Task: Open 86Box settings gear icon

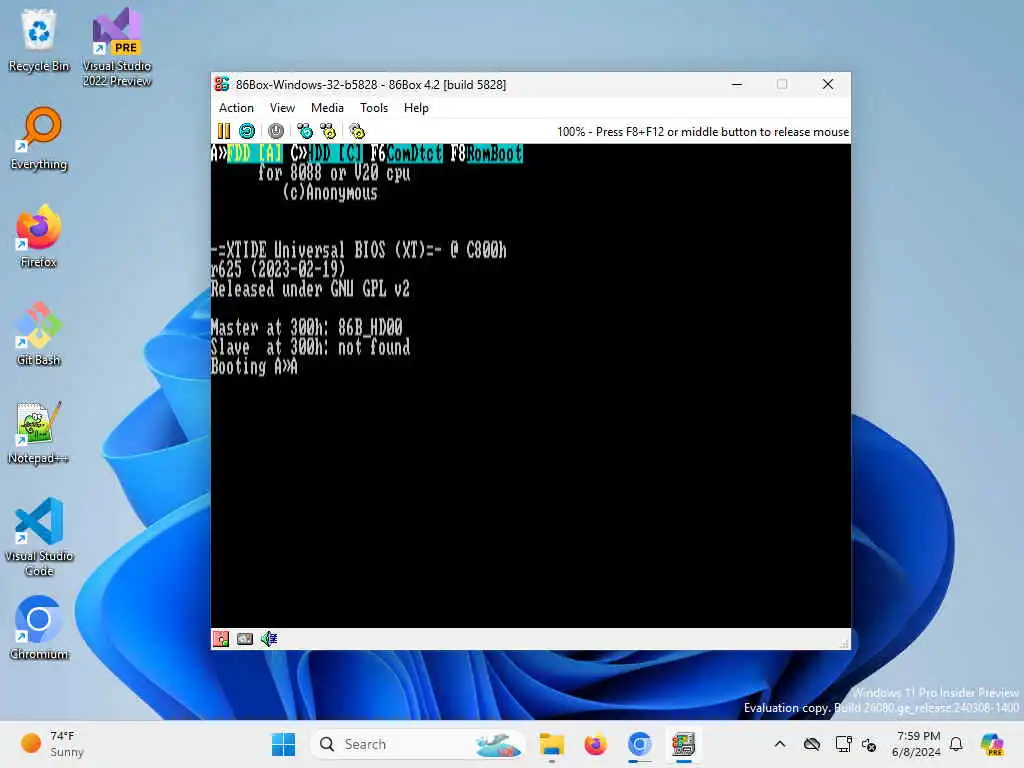Action: (x=357, y=131)
